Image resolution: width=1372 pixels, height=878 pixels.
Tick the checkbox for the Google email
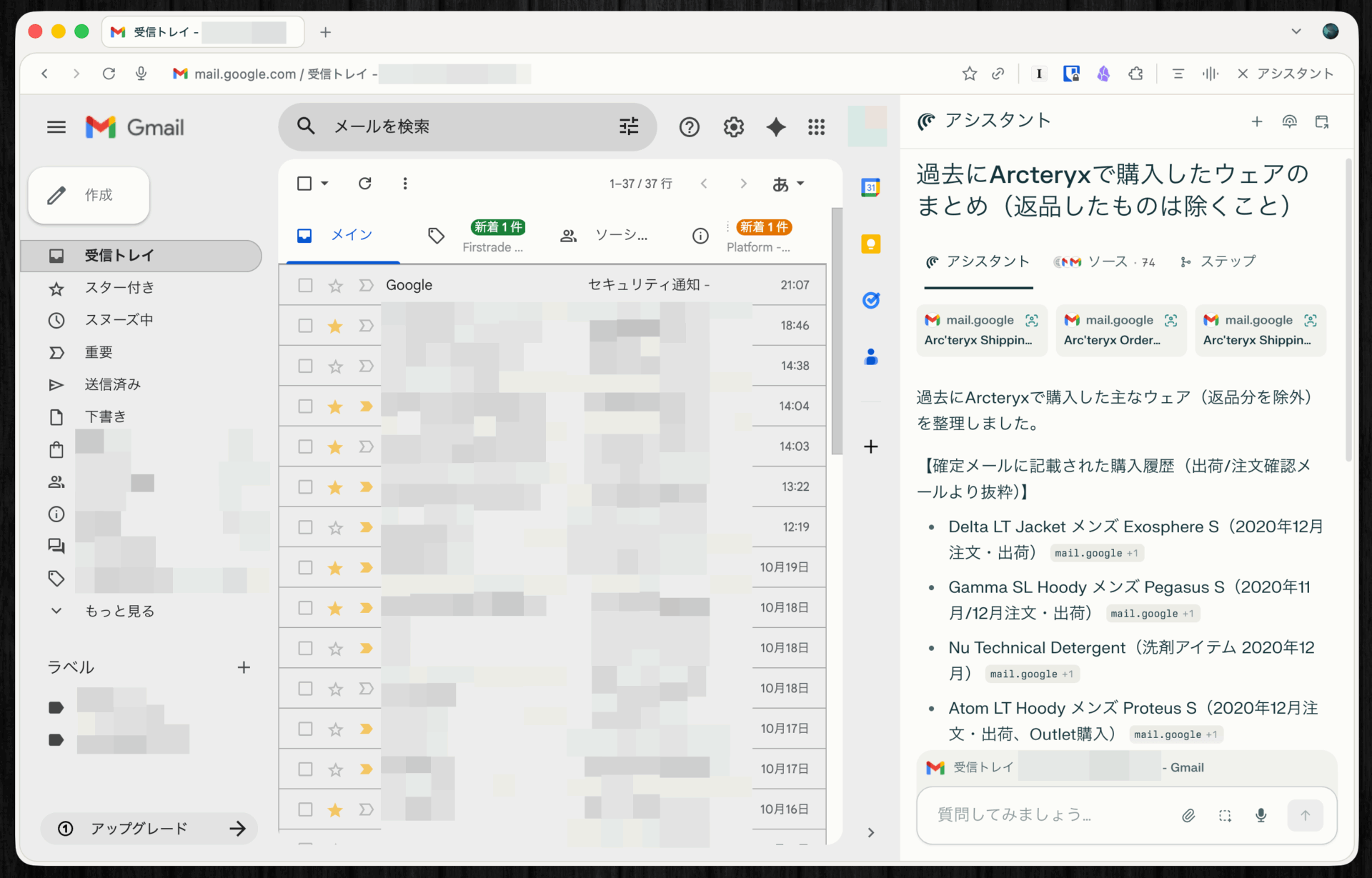[305, 285]
